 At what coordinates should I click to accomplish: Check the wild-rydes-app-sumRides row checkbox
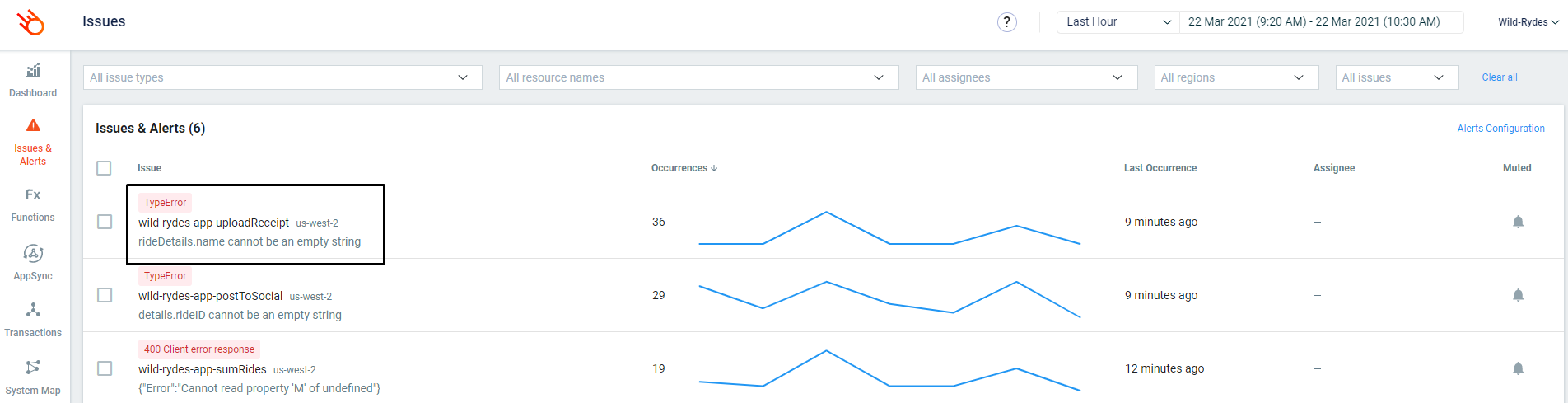coord(105,368)
